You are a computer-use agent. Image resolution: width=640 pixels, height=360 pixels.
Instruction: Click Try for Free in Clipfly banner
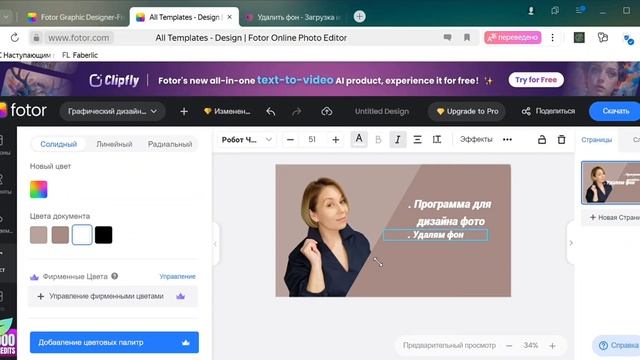[536, 80]
